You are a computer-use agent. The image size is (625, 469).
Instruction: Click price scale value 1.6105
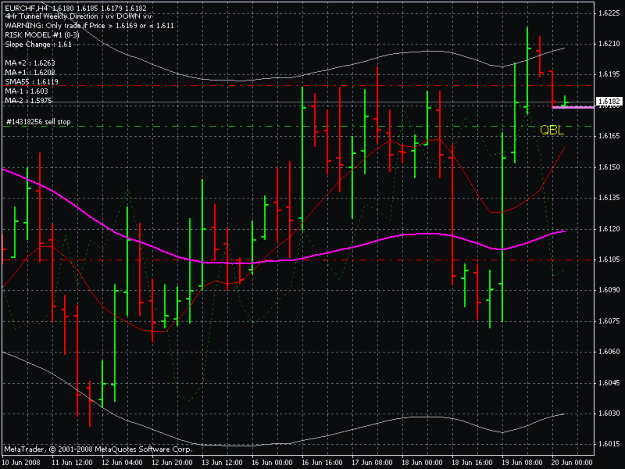[x=609, y=259]
